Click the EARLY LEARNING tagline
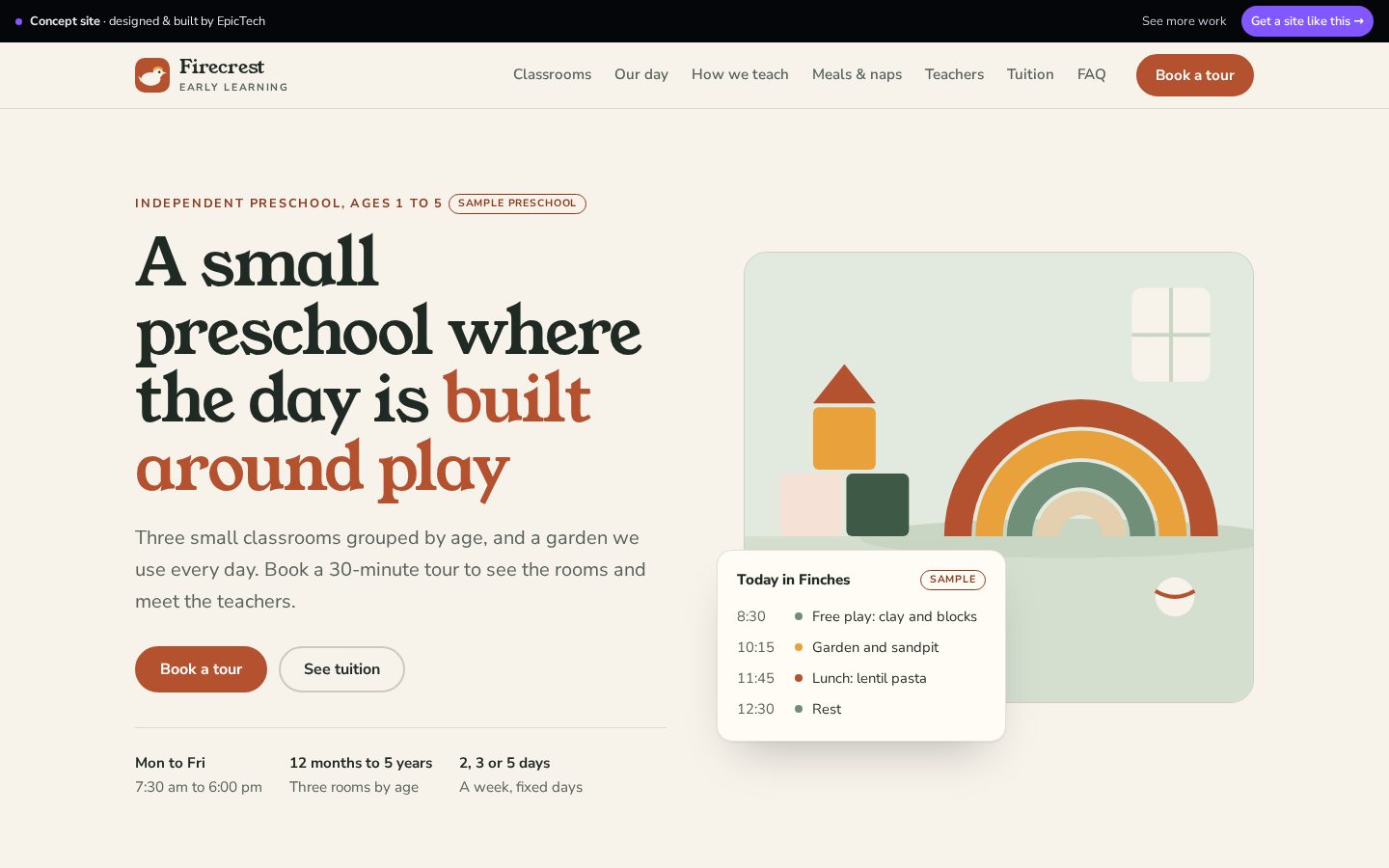Image resolution: width=1389 pixels, height=868 pixels. [233, 87]
